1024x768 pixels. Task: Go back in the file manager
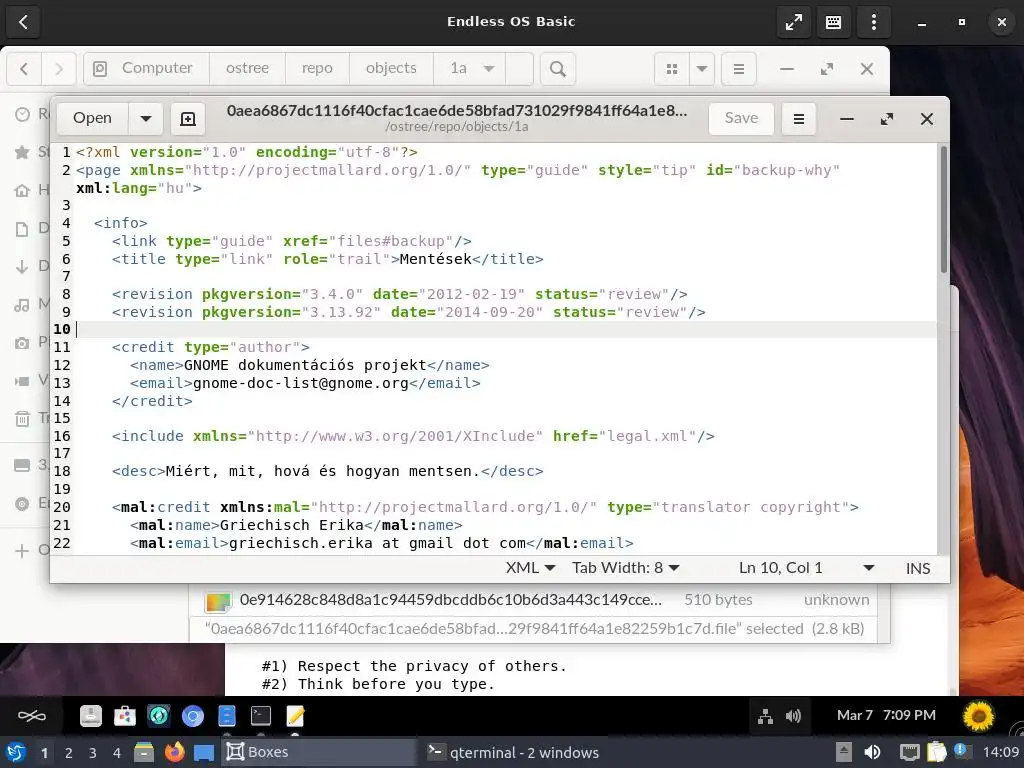point(24,69)
